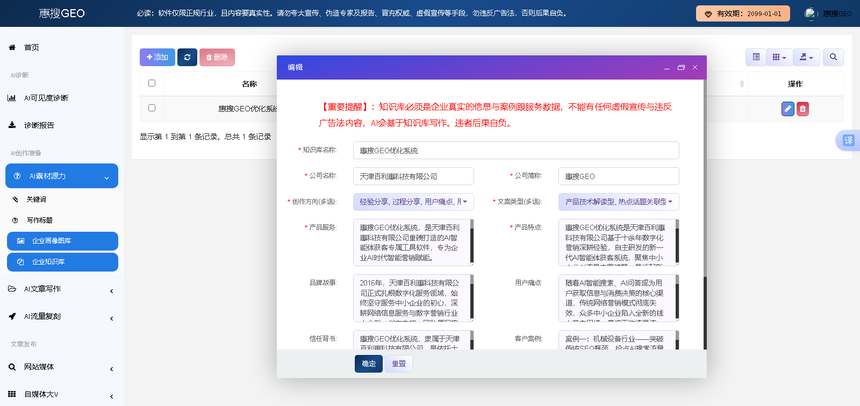
Task: Click the 操作 column header
Action: click(x=795, y=84)
